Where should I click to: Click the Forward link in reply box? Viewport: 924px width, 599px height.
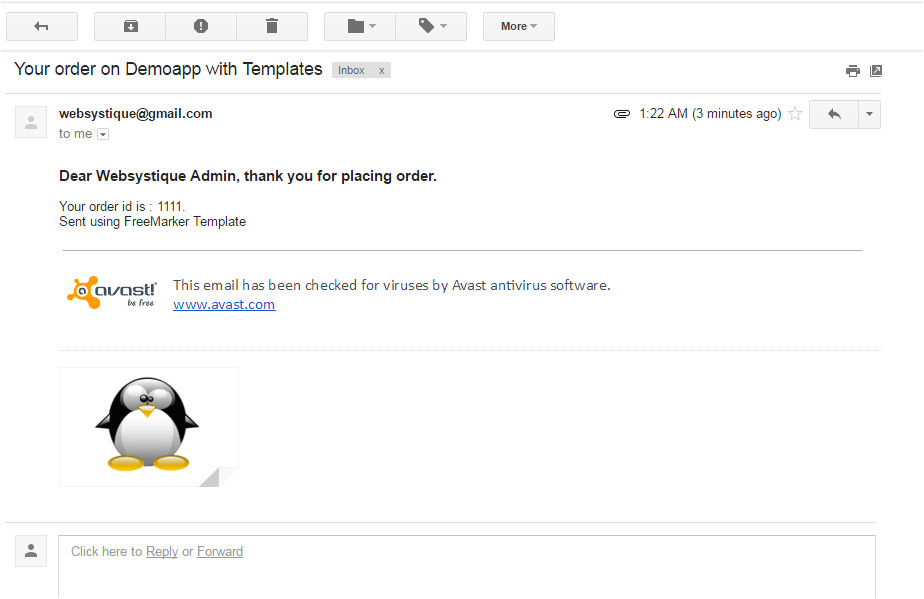pyautogui.click(x=220, y=551)
